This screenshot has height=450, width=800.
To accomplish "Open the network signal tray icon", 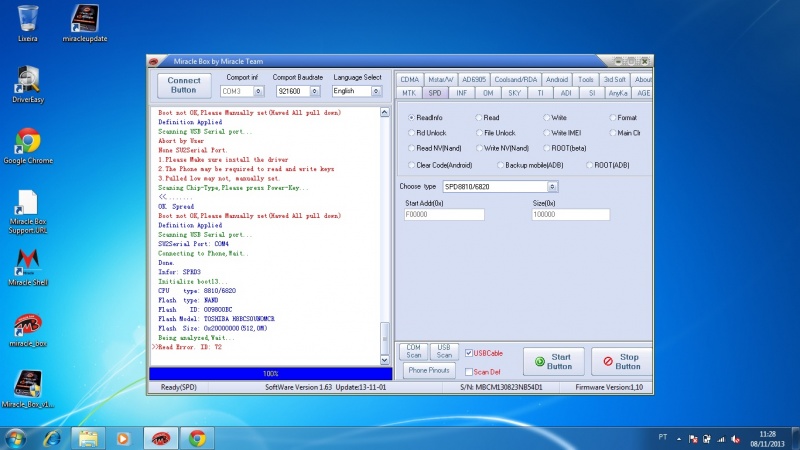I will coord(721,439).
